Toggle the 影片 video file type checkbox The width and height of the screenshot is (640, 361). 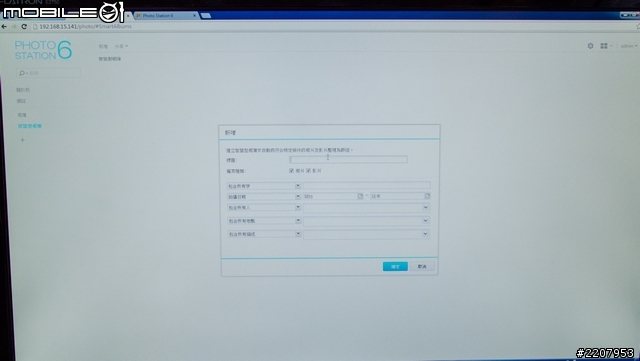coord(309,171)
